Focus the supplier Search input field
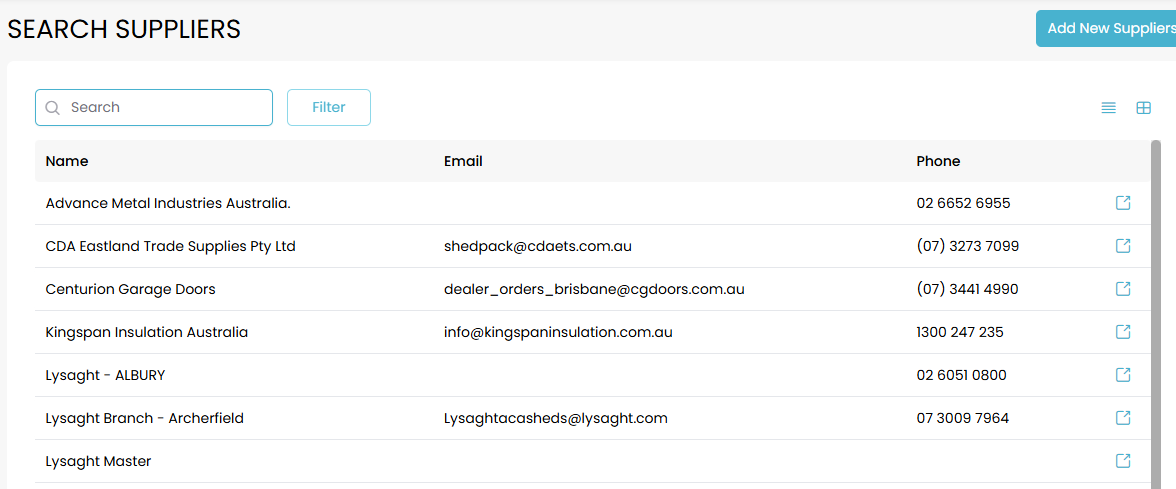The height and width of the screenshot is (489, 1176). click(165, 108)
